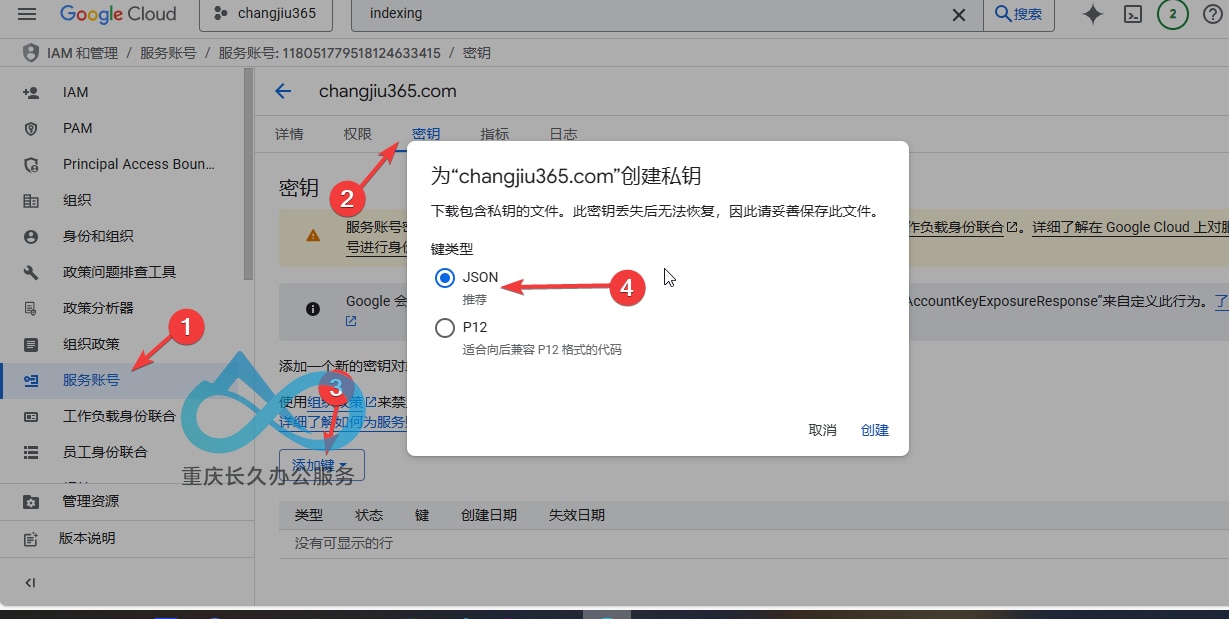Click the 状态 column header

(x=369, y=515)
